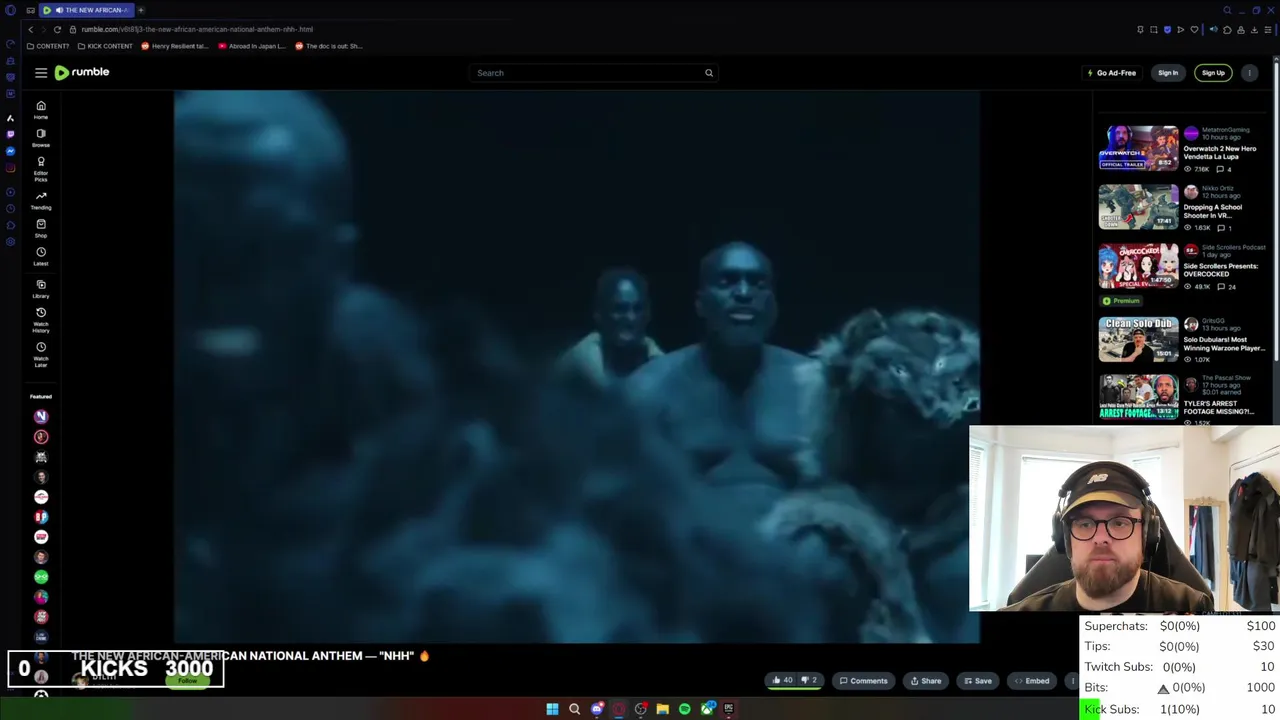Viewport: 1280px width, 720px height.
Task: Click Sign Up button
Action: [1213, 73]
